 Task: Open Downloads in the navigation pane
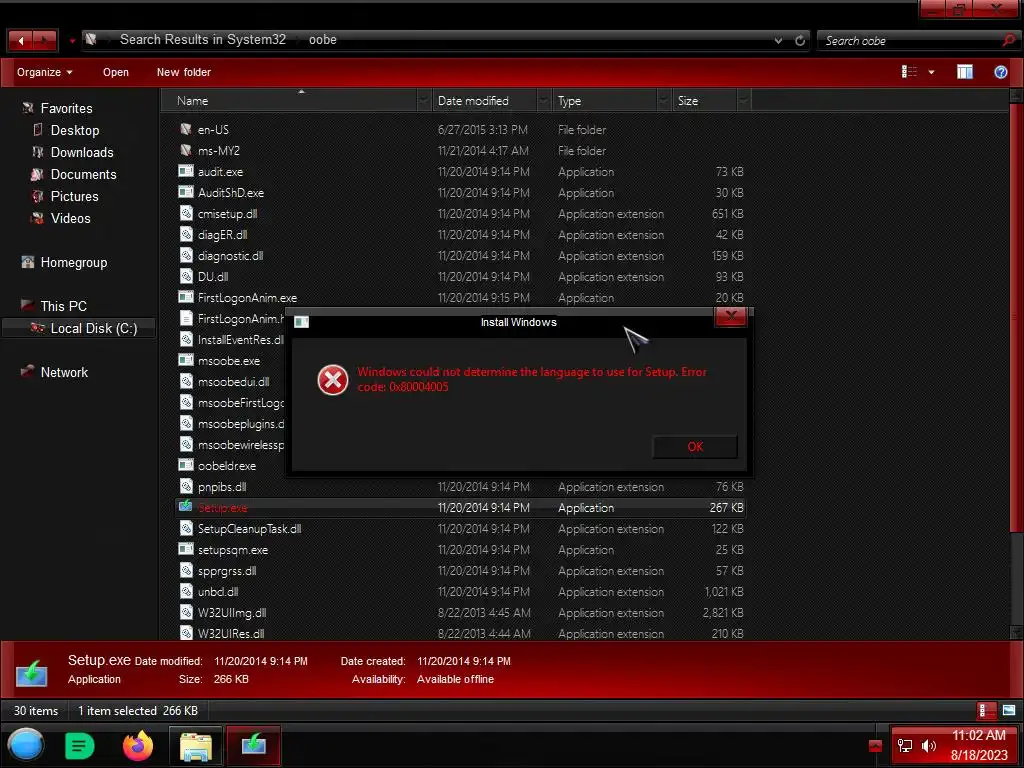[82, 152]
